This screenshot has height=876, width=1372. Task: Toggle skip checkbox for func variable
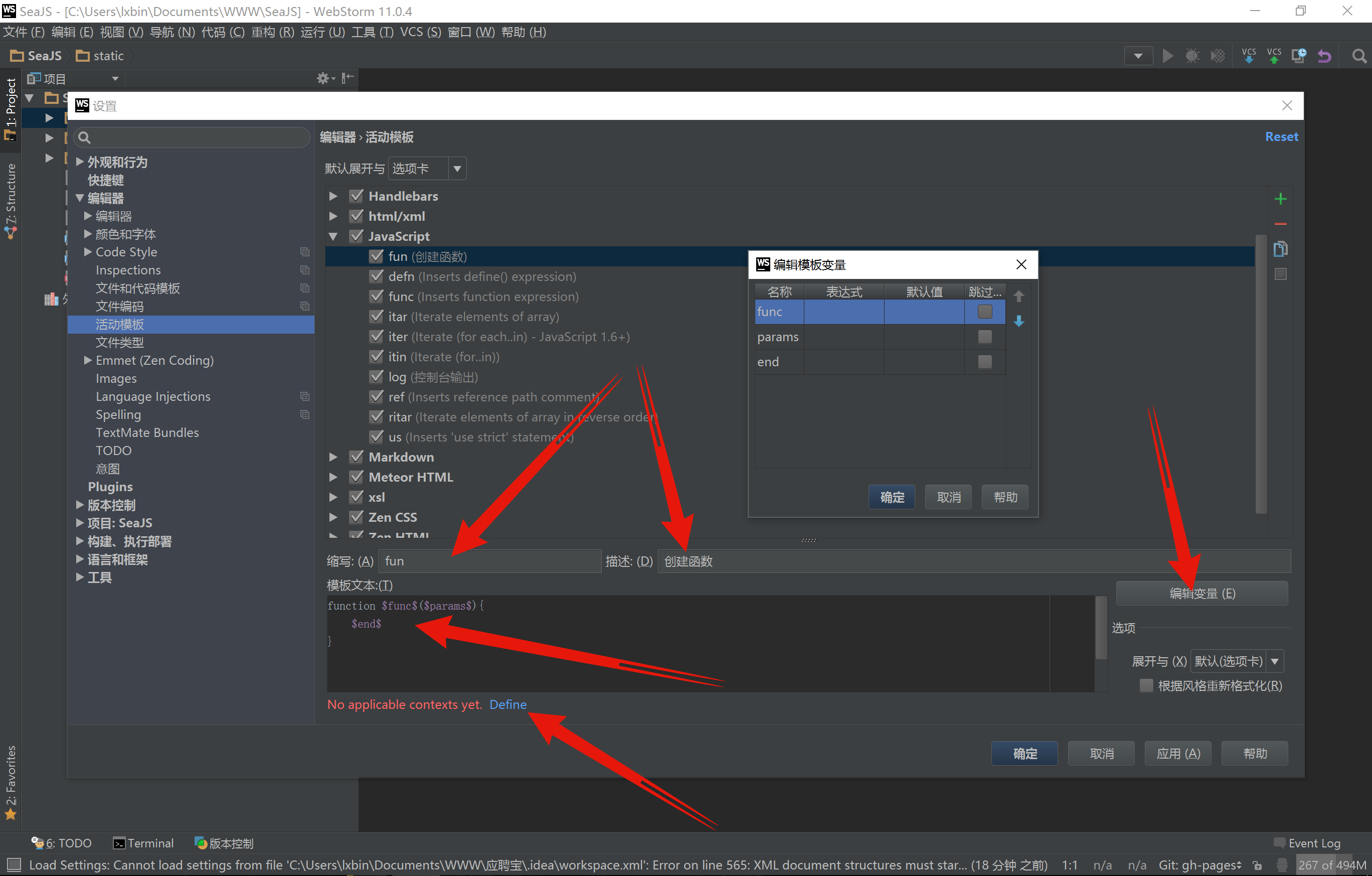point(984,312)
